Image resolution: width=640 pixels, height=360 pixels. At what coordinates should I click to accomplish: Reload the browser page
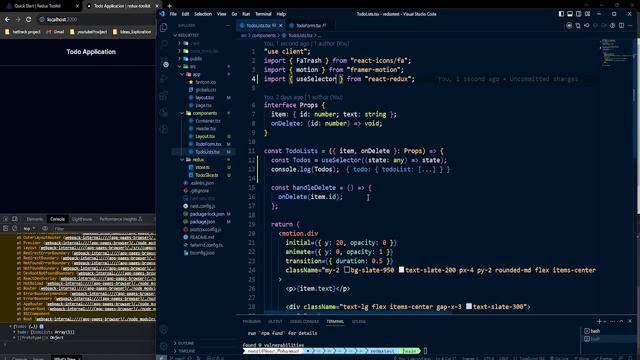[x=29, y=19]
